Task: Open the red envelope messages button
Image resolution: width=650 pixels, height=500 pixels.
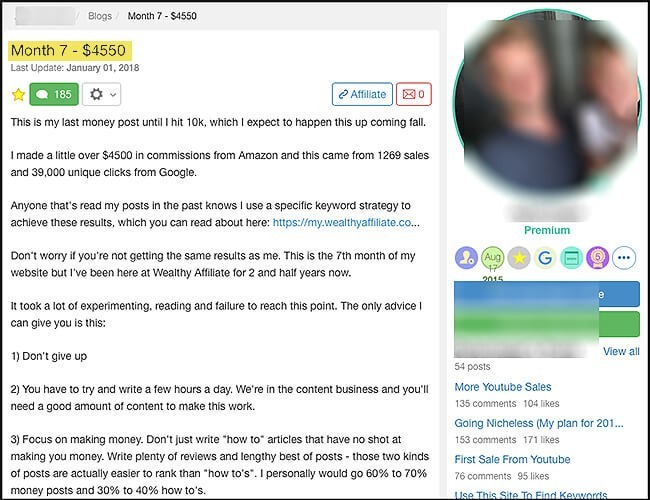Action: [x=414, y=95]
